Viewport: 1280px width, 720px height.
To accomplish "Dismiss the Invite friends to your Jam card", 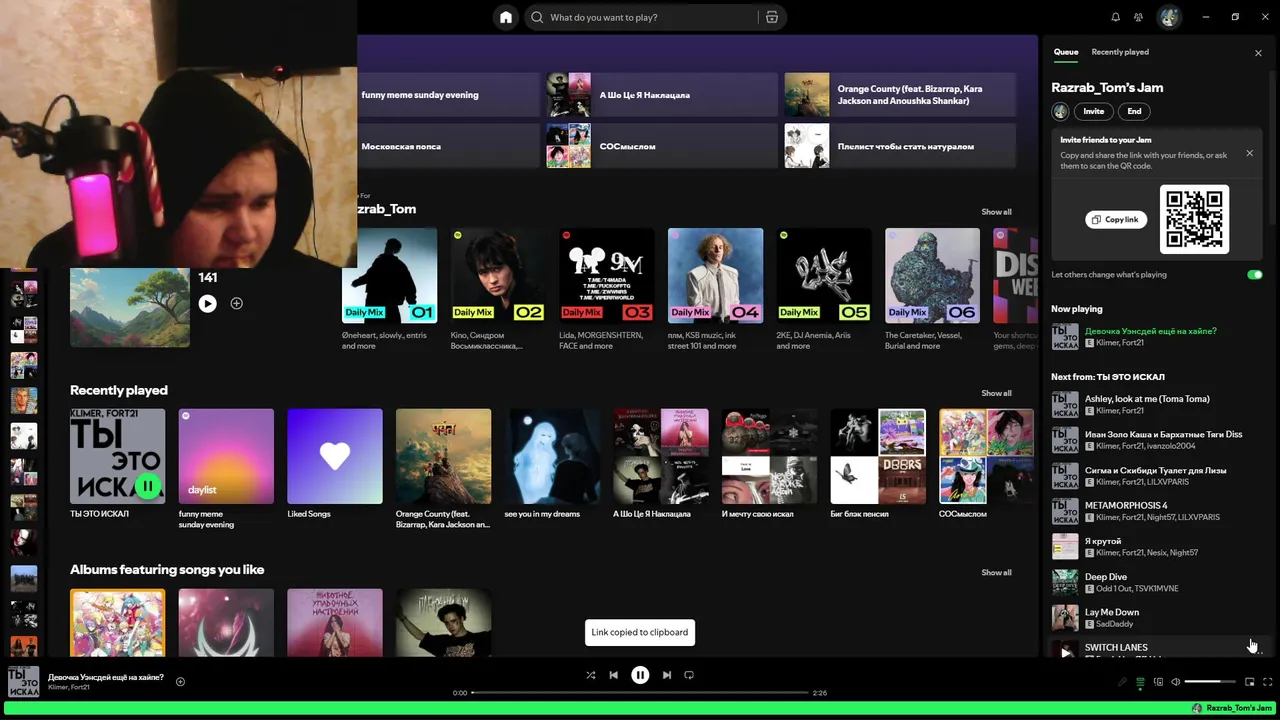I will (x=1249, y=153).
